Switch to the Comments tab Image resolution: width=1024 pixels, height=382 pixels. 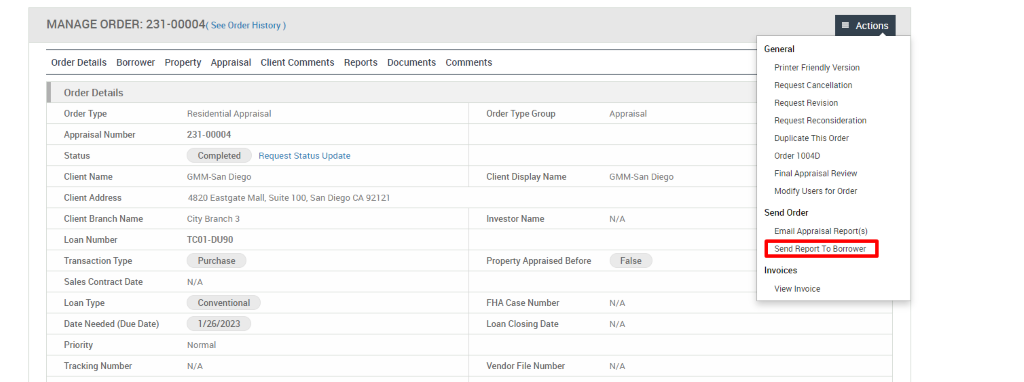coord(469,63)
